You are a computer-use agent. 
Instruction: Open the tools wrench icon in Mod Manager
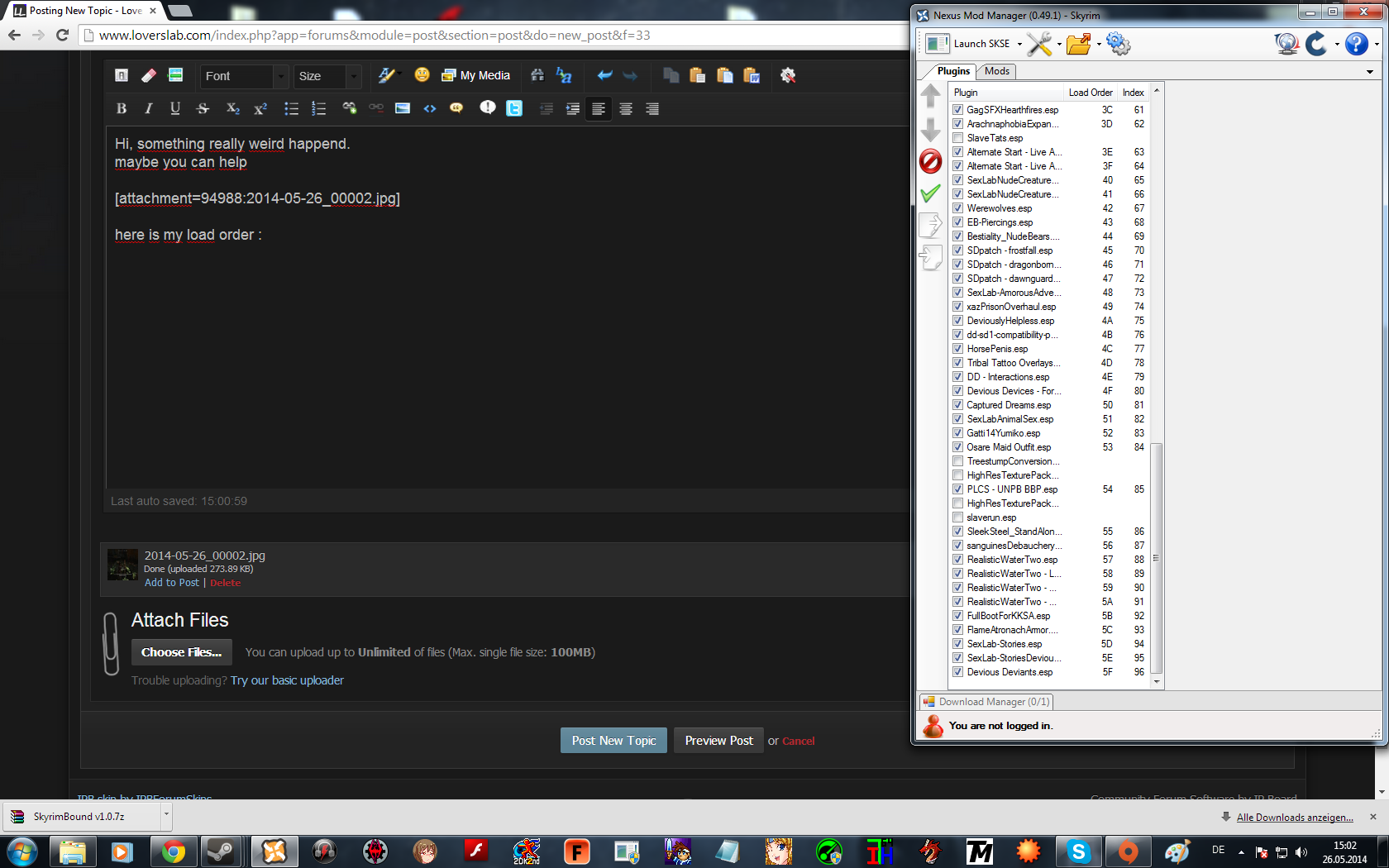tap(1039, 44)
